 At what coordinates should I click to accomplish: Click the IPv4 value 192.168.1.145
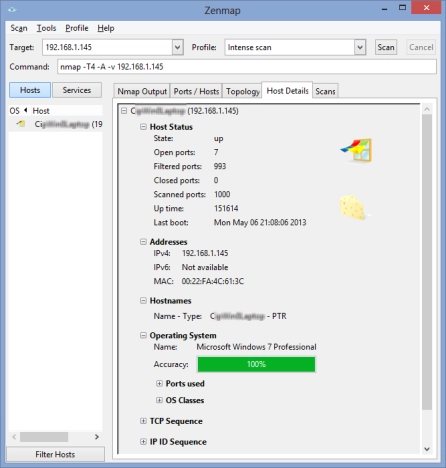pos(205,253)
